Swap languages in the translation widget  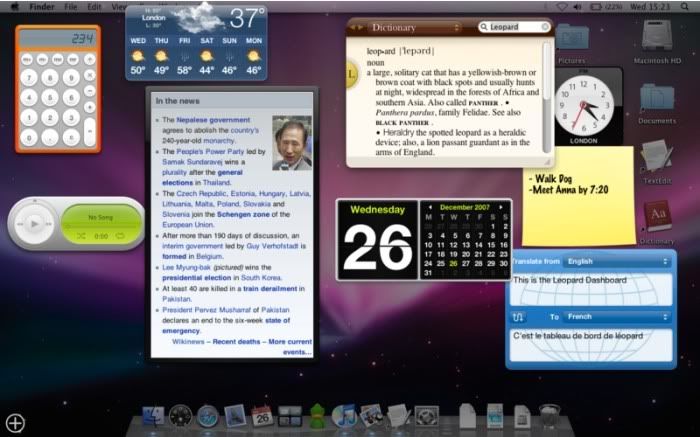518,317
